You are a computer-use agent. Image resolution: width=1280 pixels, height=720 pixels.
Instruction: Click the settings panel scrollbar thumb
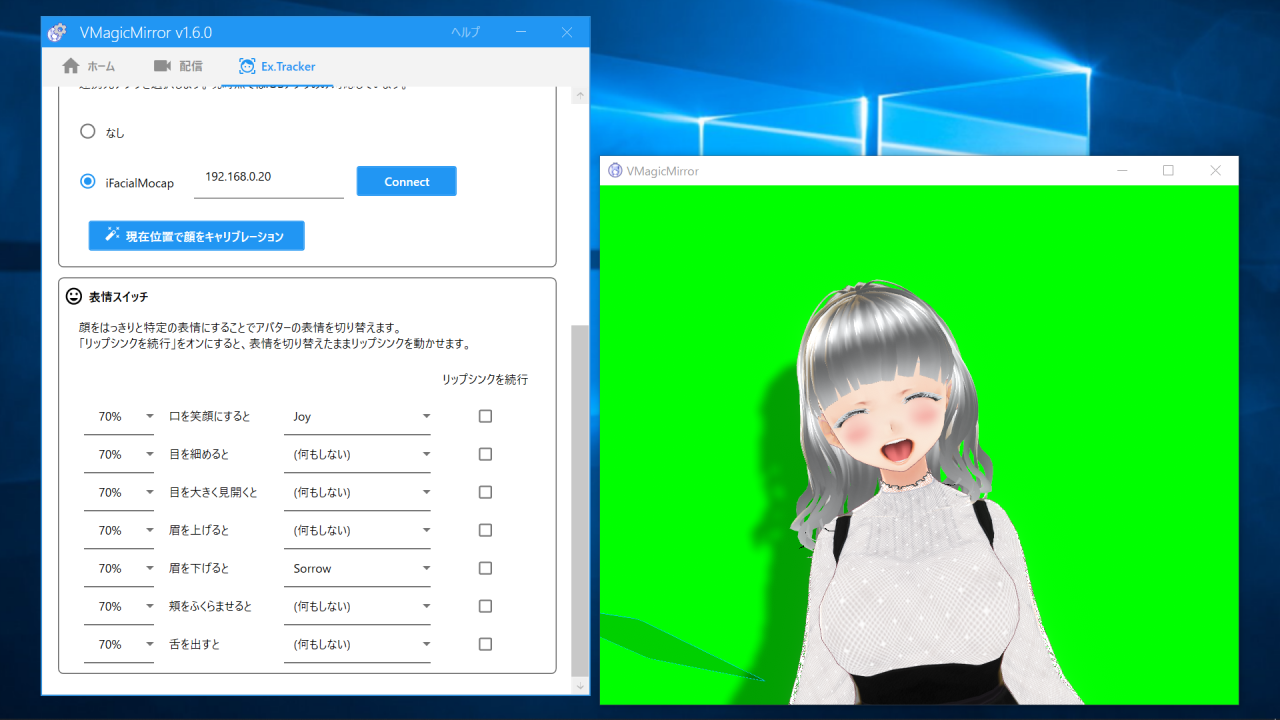[x=579, y=500]
